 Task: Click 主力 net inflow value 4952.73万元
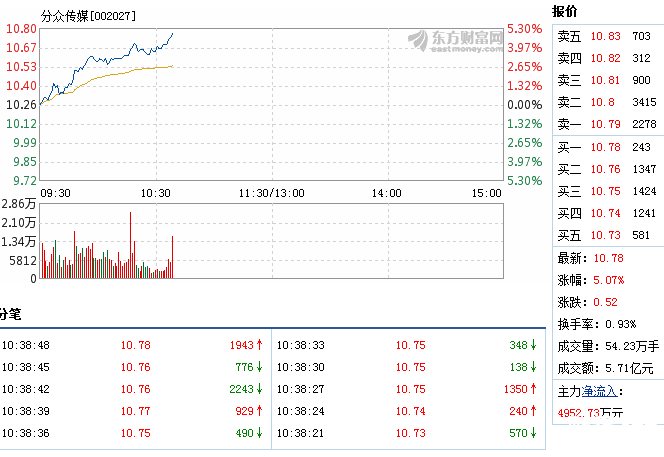[590, 413]
